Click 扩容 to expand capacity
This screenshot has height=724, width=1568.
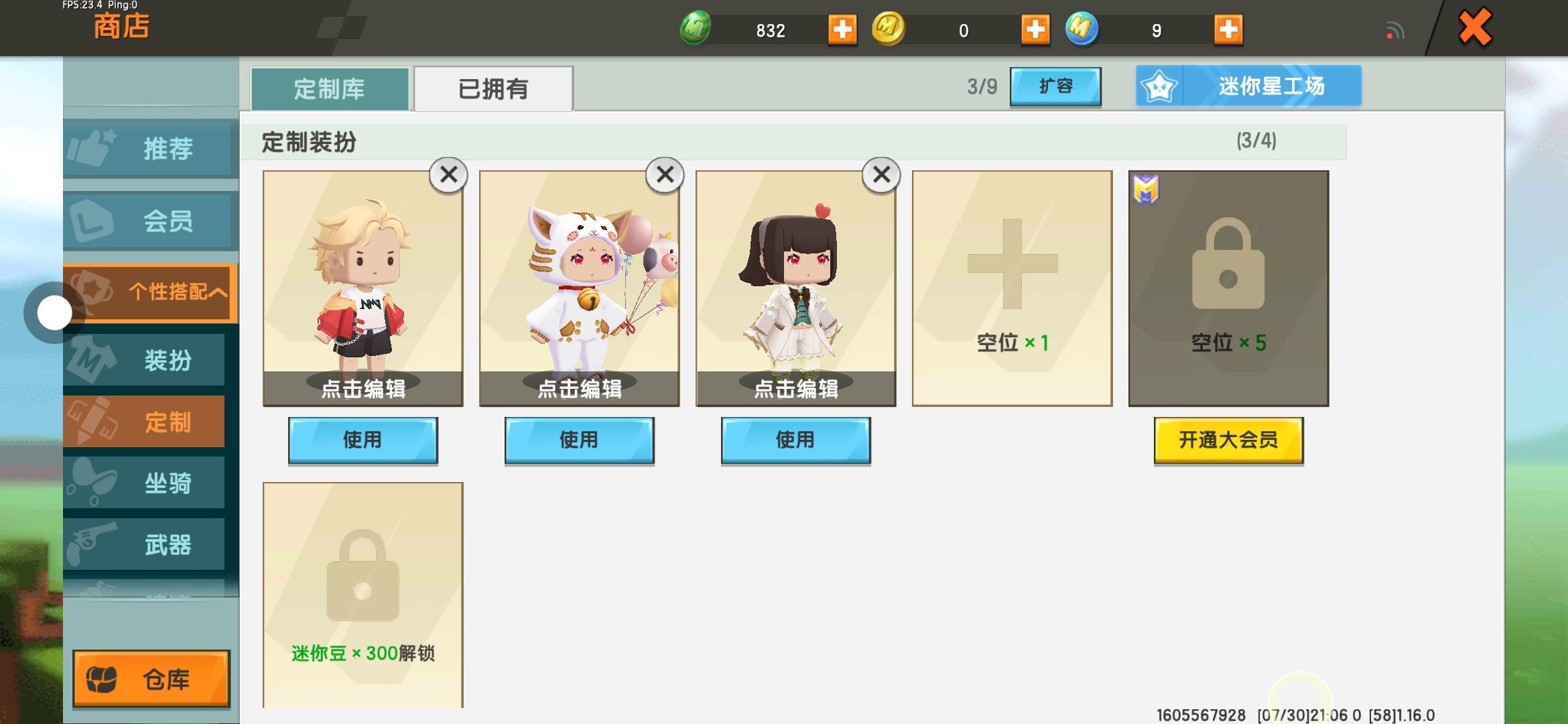tap(1055, 86)
